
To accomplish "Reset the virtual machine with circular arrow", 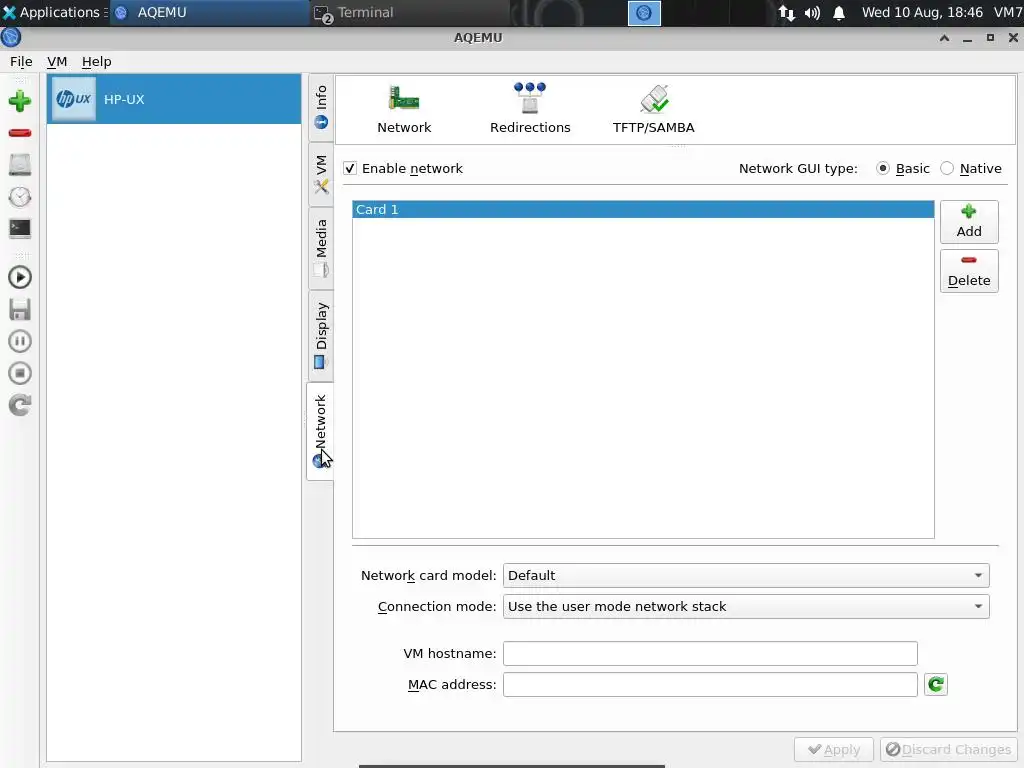I will 20,405.
